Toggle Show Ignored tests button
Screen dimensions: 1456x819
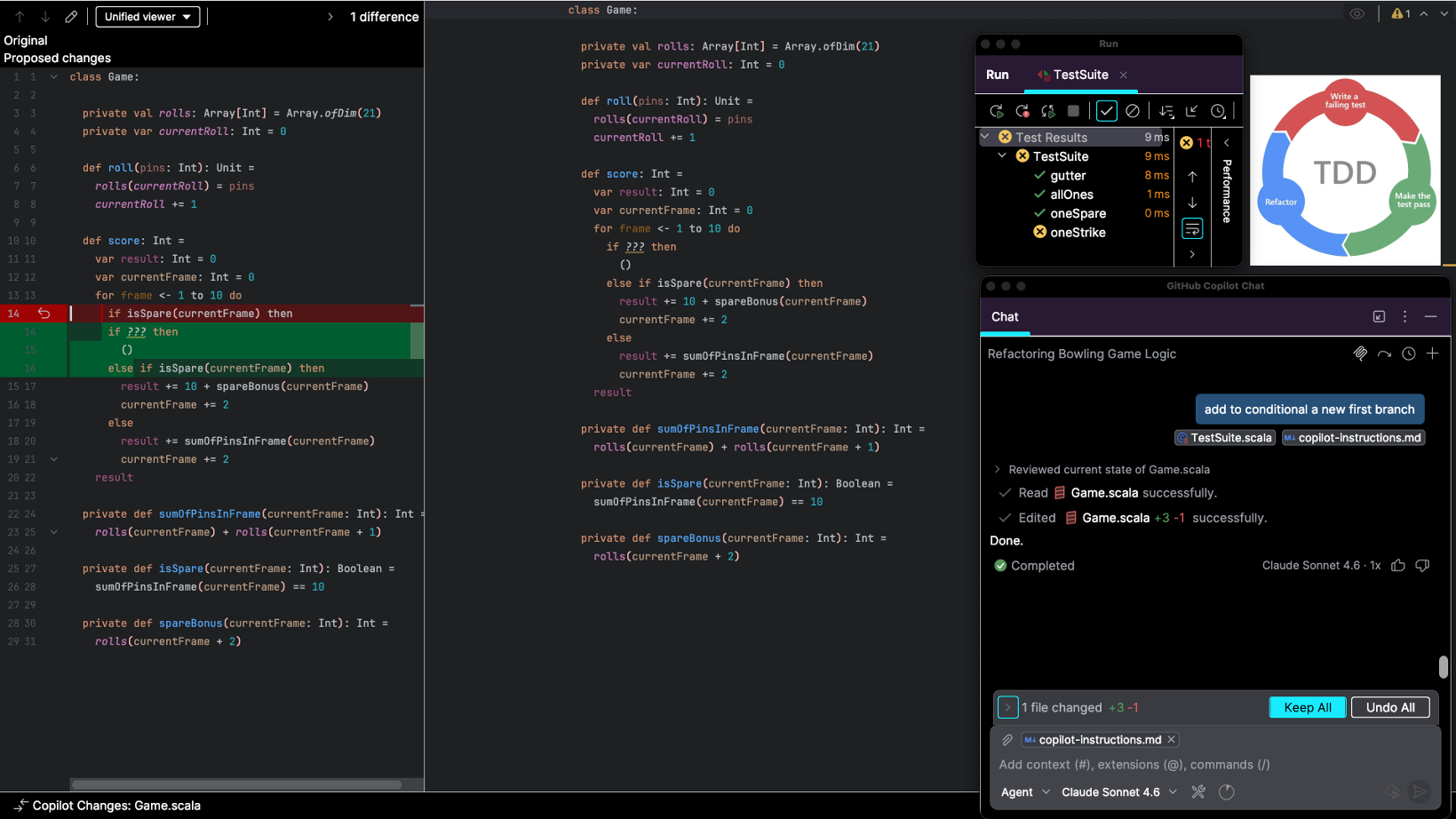pos(1133,111)
